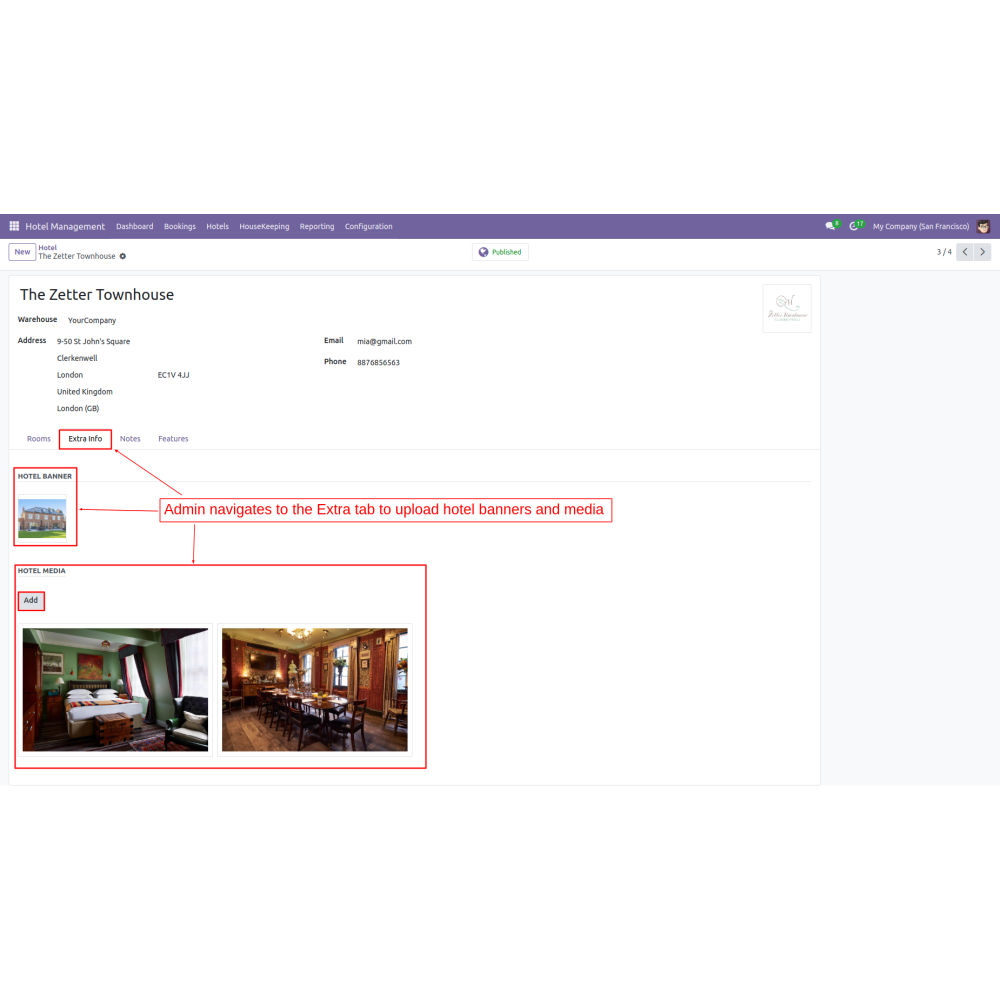Image resolution: width=1000 pixels, height=1000 pixels.
Task: Go to the previous record arrow
Action: (965, 252)
